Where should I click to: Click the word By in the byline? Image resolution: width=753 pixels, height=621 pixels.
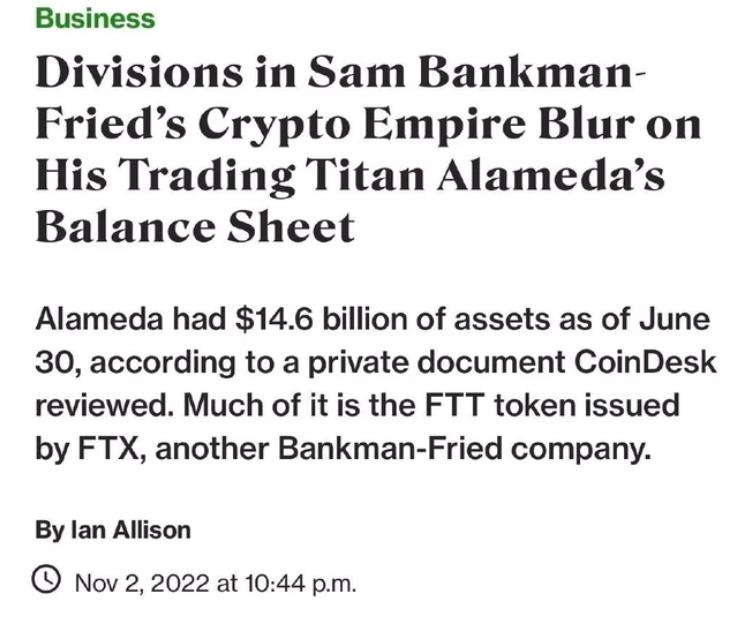tap(50, 531)
